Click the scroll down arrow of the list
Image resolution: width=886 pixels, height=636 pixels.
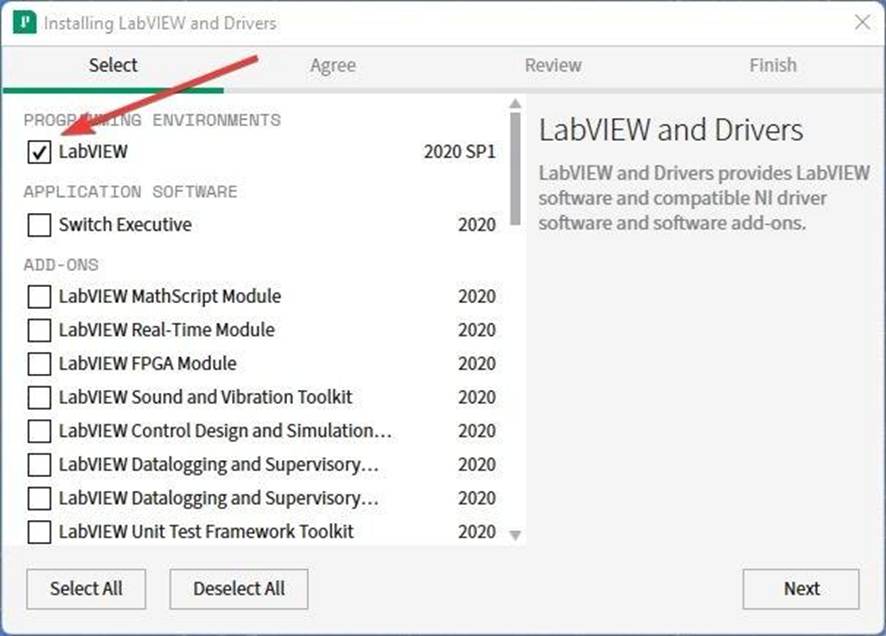(x=515, y=535)
